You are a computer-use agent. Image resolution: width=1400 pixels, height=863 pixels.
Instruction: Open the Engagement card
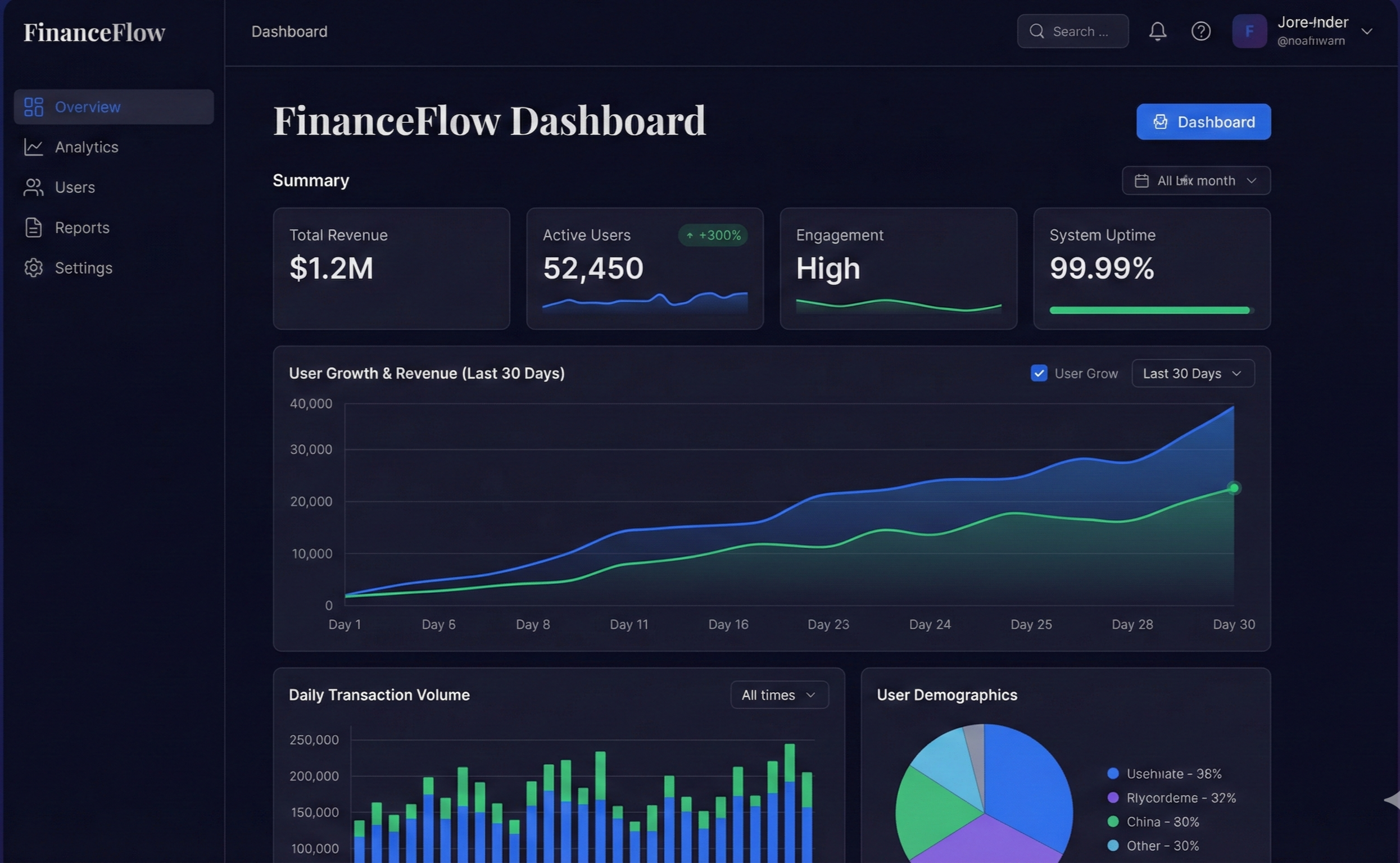pyautogui.click(x=898, y=269)
